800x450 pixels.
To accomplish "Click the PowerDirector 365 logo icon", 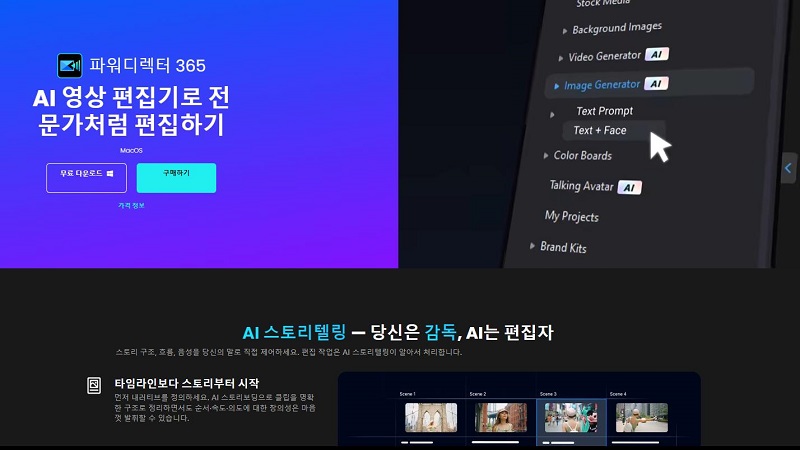I will coord(69,65).
